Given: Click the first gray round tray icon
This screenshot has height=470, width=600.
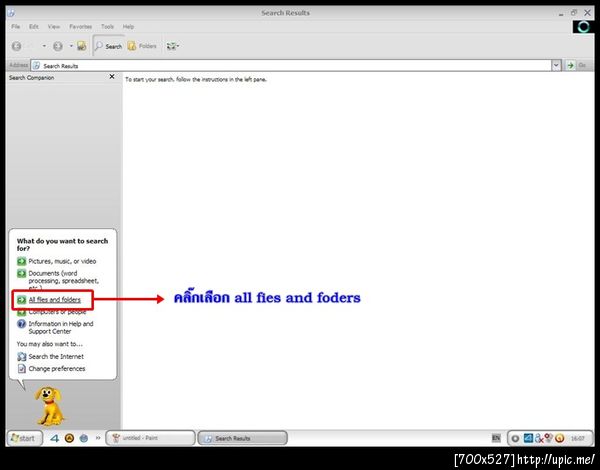Looking at the screenshot, I should 515,439.
